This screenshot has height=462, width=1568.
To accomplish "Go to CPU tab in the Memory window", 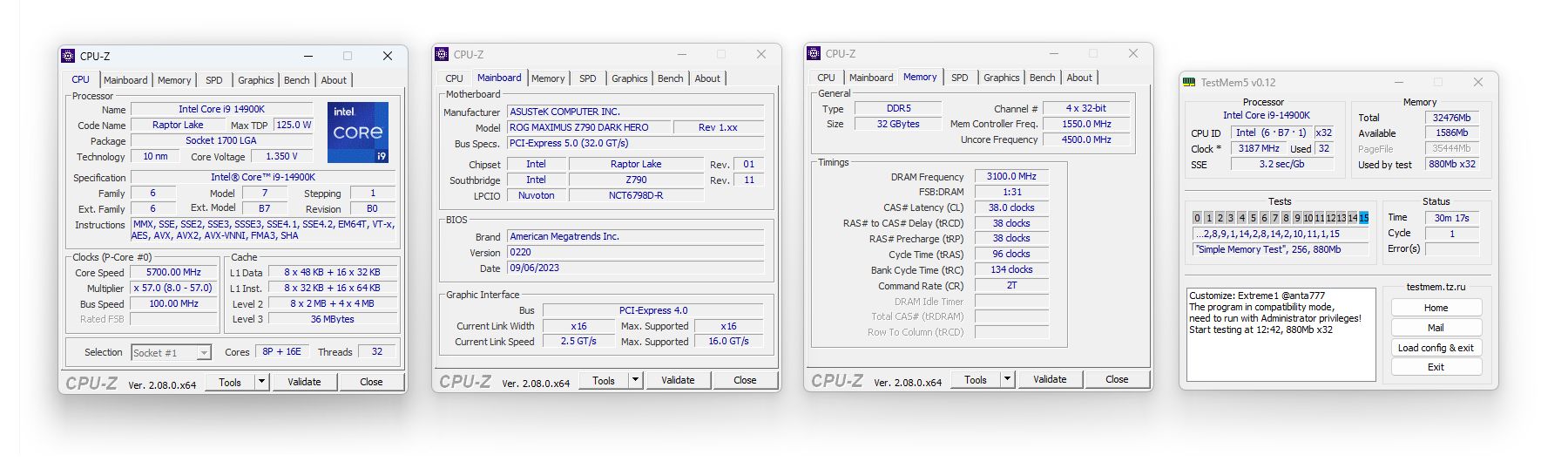I will coord(827,78).
